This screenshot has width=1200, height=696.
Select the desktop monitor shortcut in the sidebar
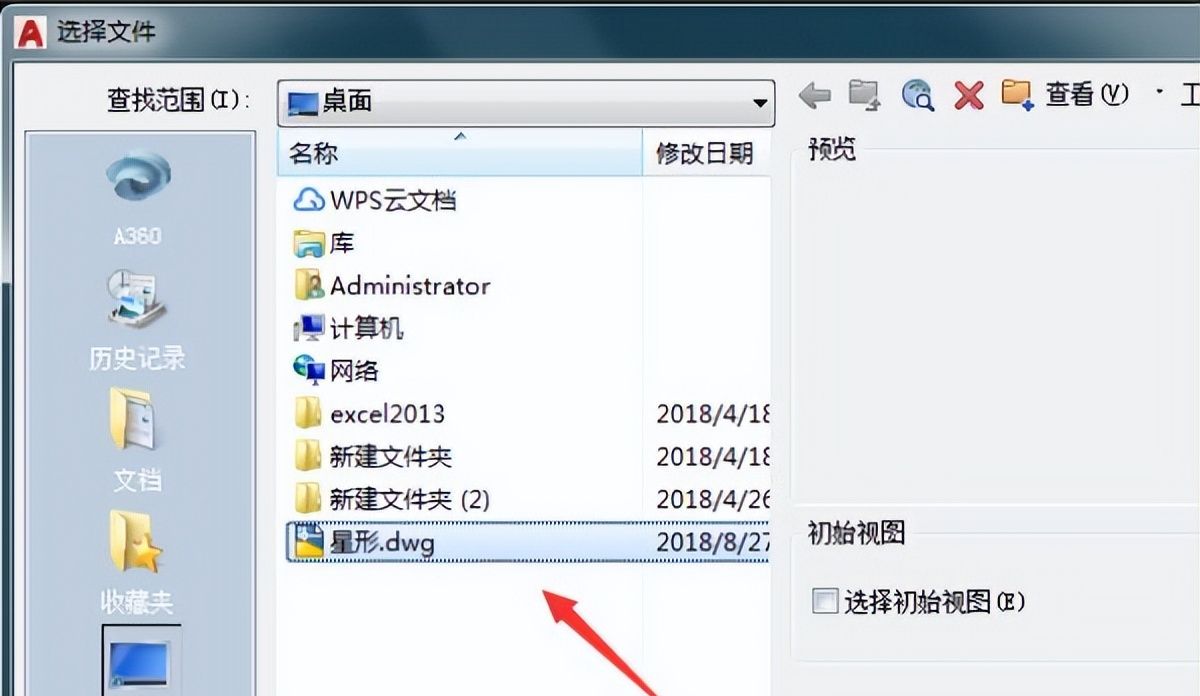coord(141,660)
